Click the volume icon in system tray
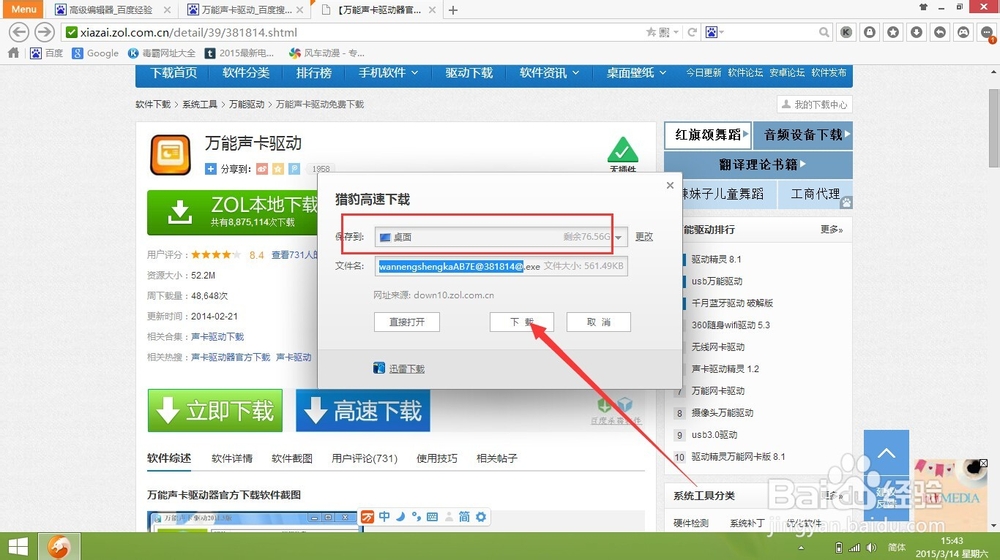This screenshot has width=1000, height=560. 871,547
